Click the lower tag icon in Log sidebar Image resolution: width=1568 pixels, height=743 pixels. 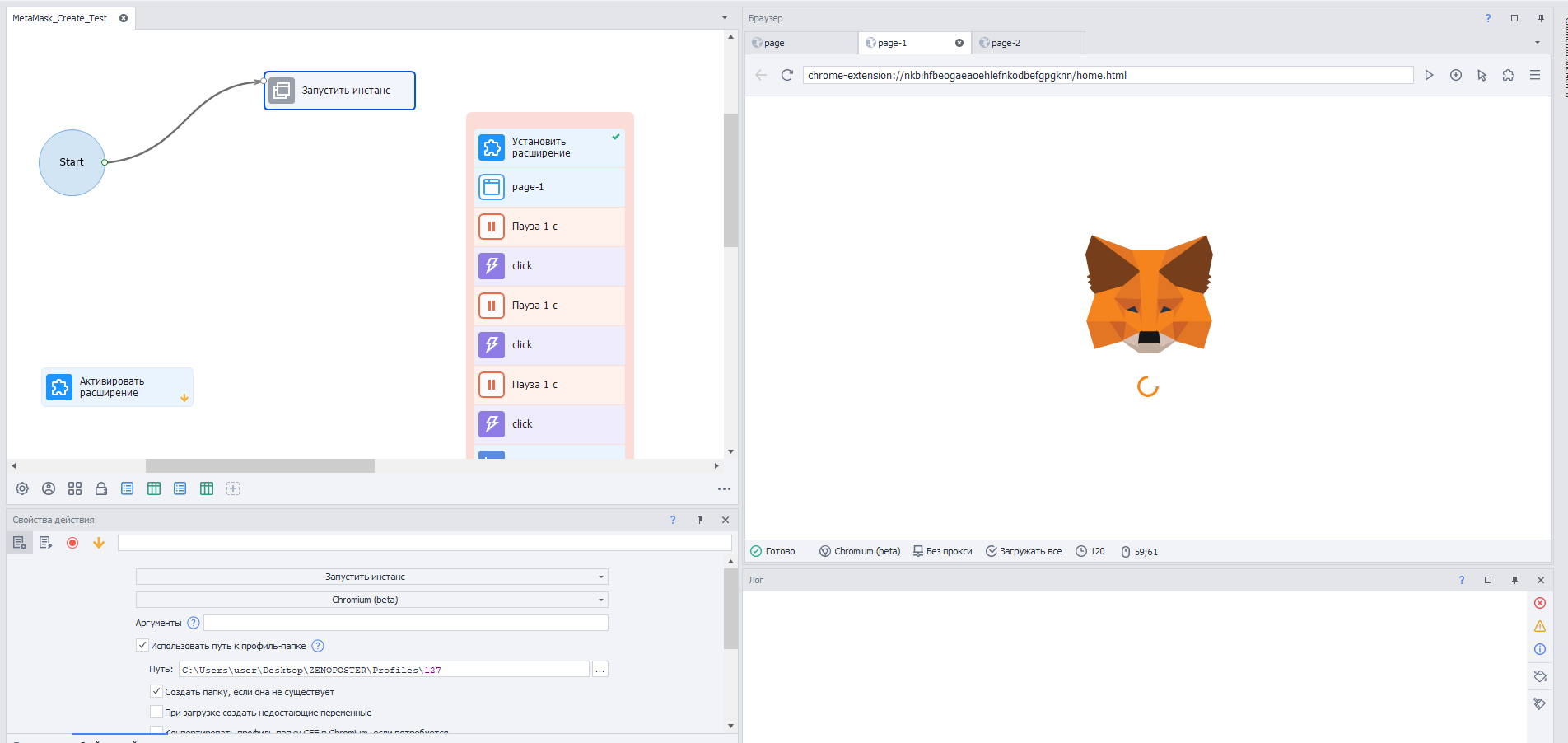[1540, 704]
